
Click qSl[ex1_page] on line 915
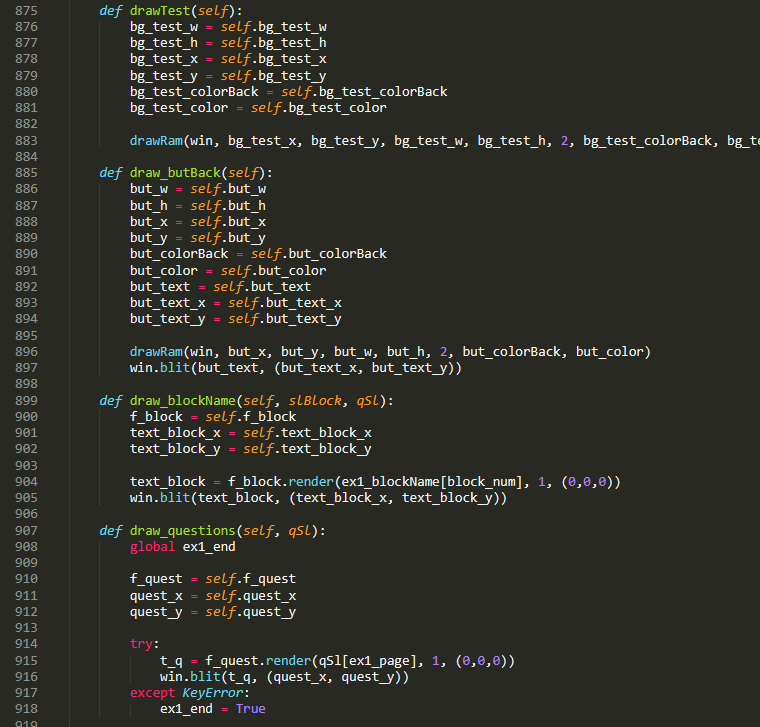coord(368,661)
